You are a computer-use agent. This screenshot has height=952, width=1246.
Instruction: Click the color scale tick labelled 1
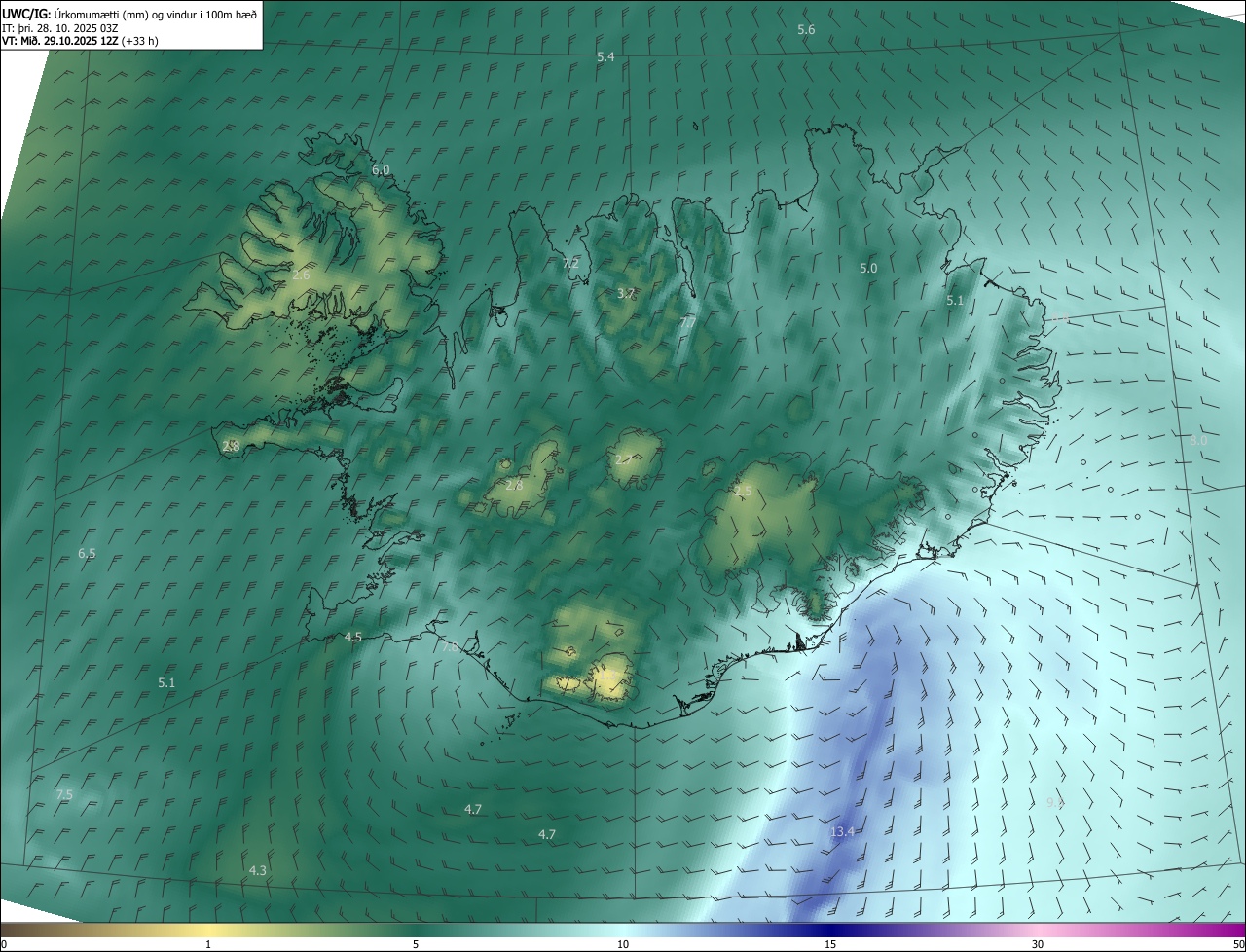(208, 944)
